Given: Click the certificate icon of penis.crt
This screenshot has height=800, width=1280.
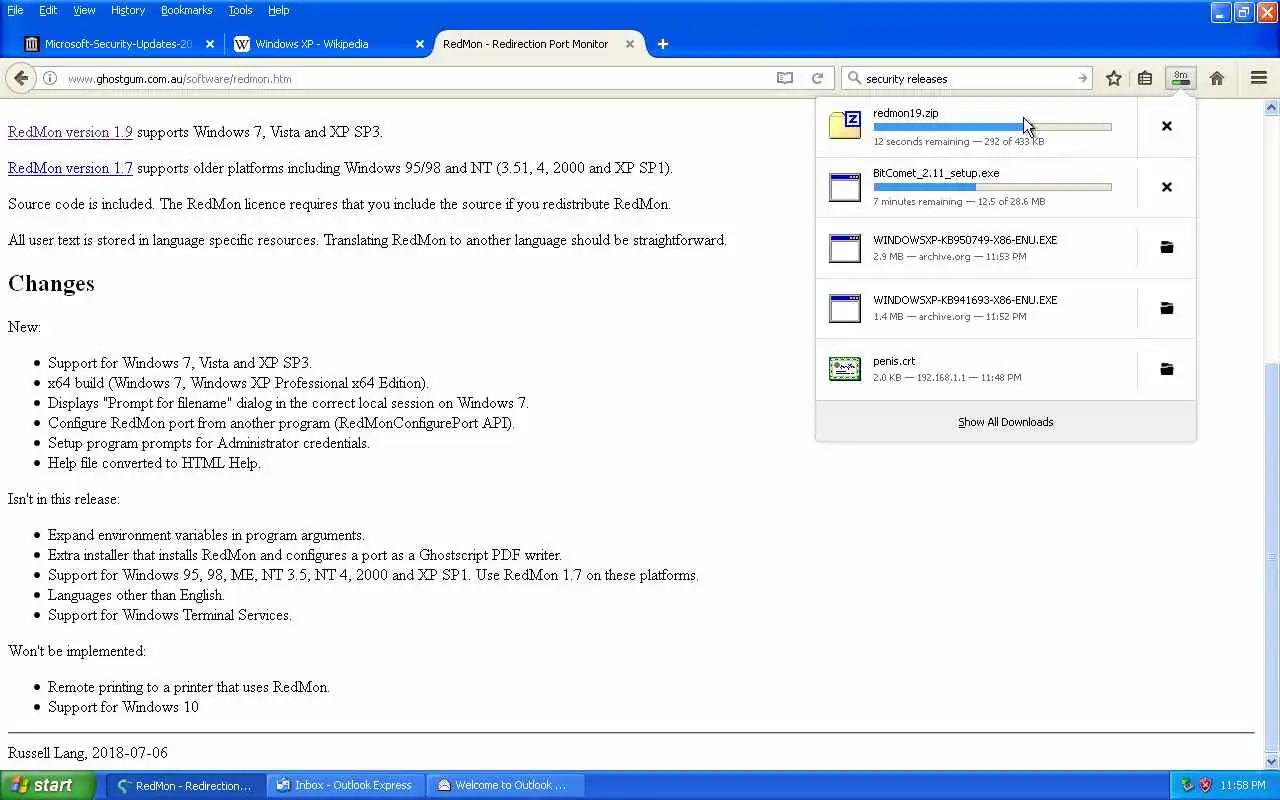Looking at the screenshot, I should click(x=845, y=369).
